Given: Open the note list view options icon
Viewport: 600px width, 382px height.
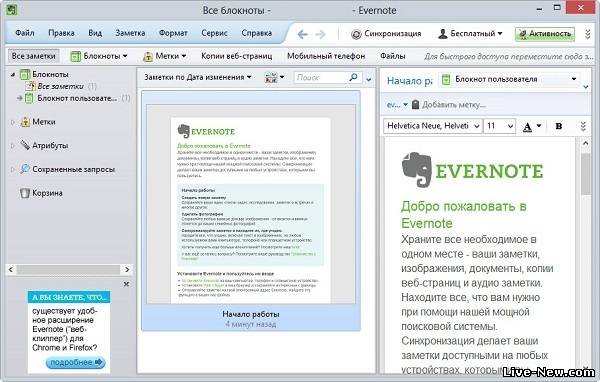Looking at the screenshot, I should (274, 78).
